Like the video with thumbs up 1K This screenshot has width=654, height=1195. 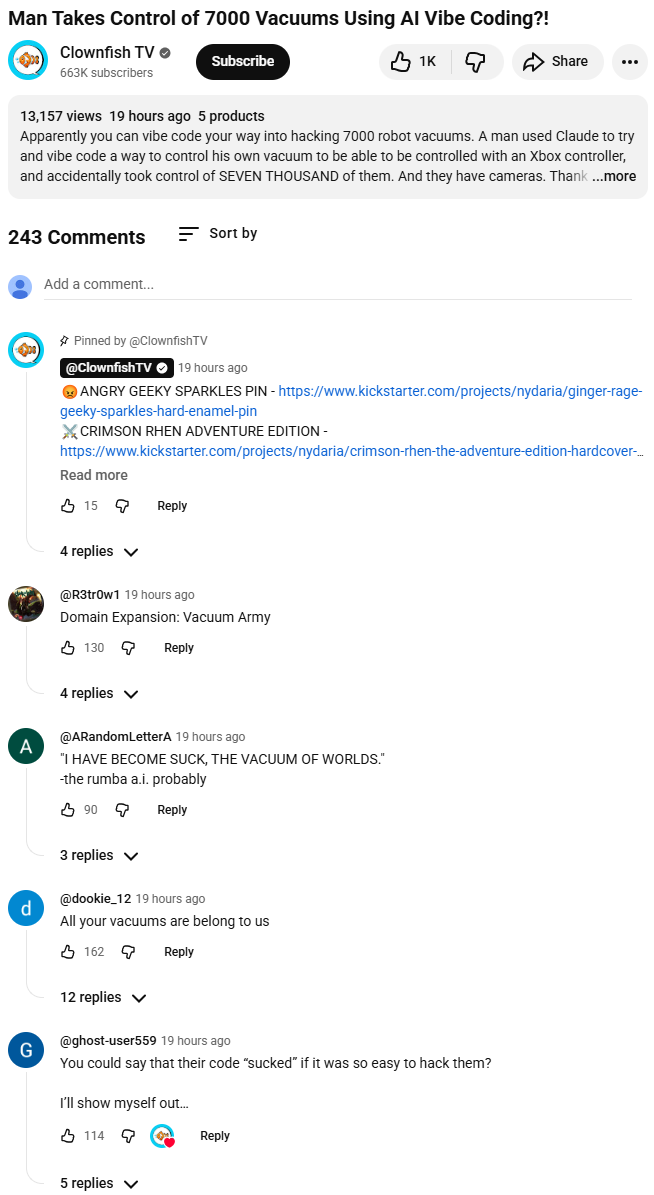click(x=415, y=62)
